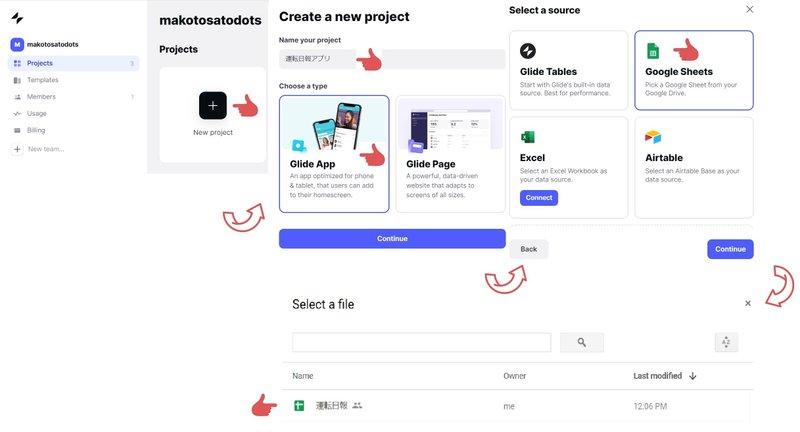
Task: Toggle the A-Z sort icon
Action: (726, 342)
